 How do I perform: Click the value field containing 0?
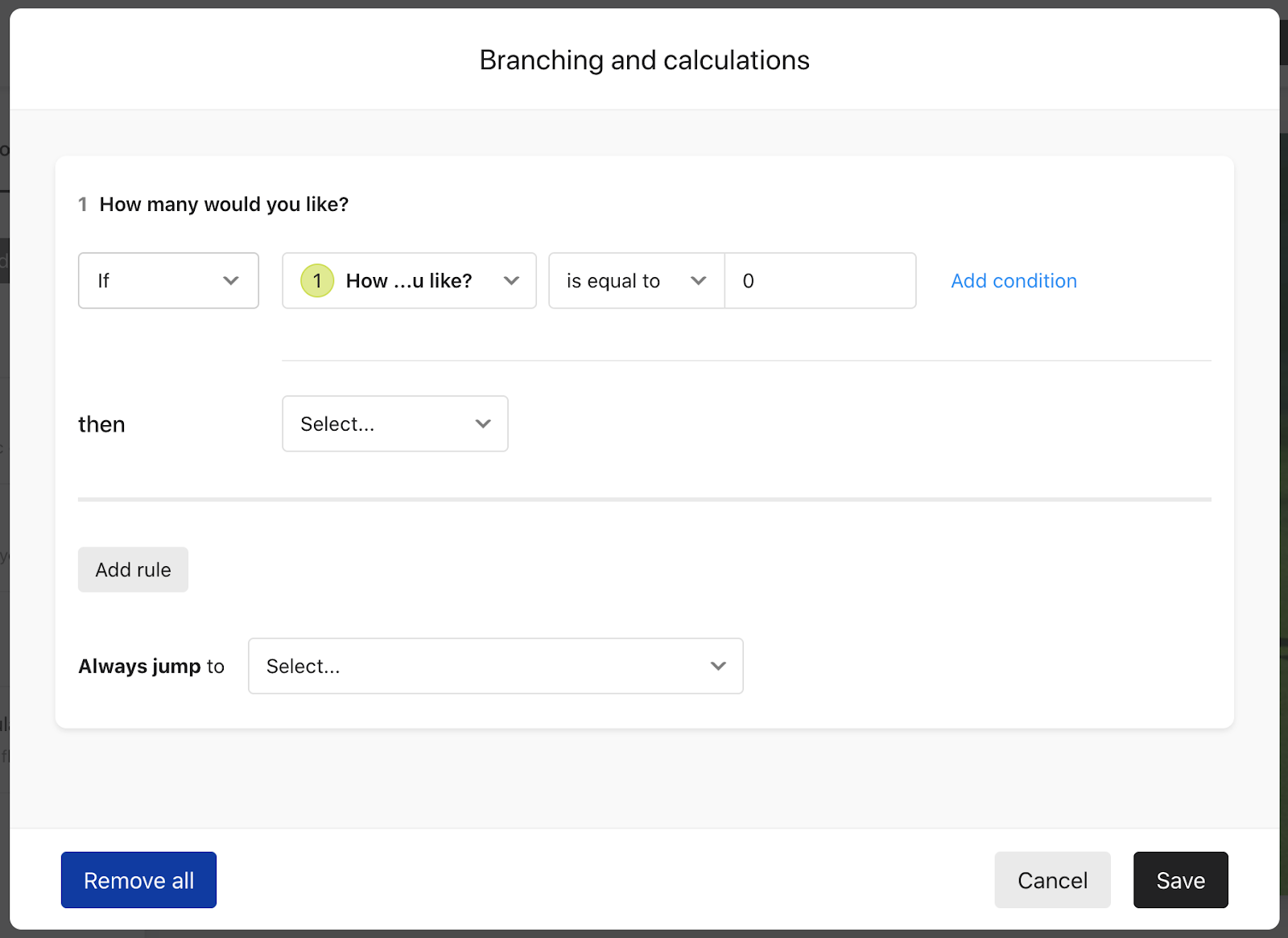pyautogui.click(x=820, y=280)
